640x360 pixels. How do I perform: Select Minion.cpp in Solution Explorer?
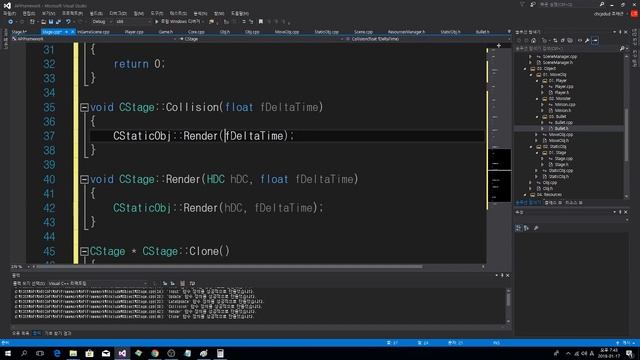tap(564, 104)
